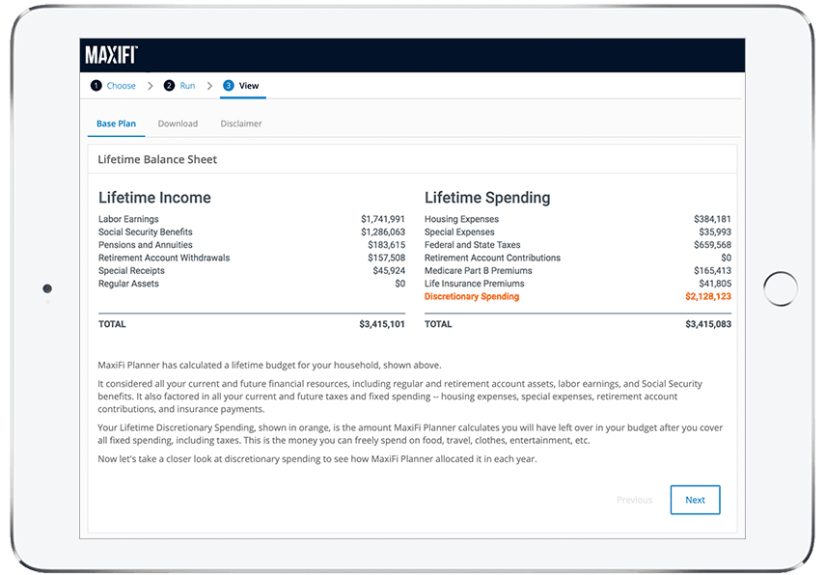Click the $384,181 value
This screenshot has width=825, height=575.
pos(712,219)
